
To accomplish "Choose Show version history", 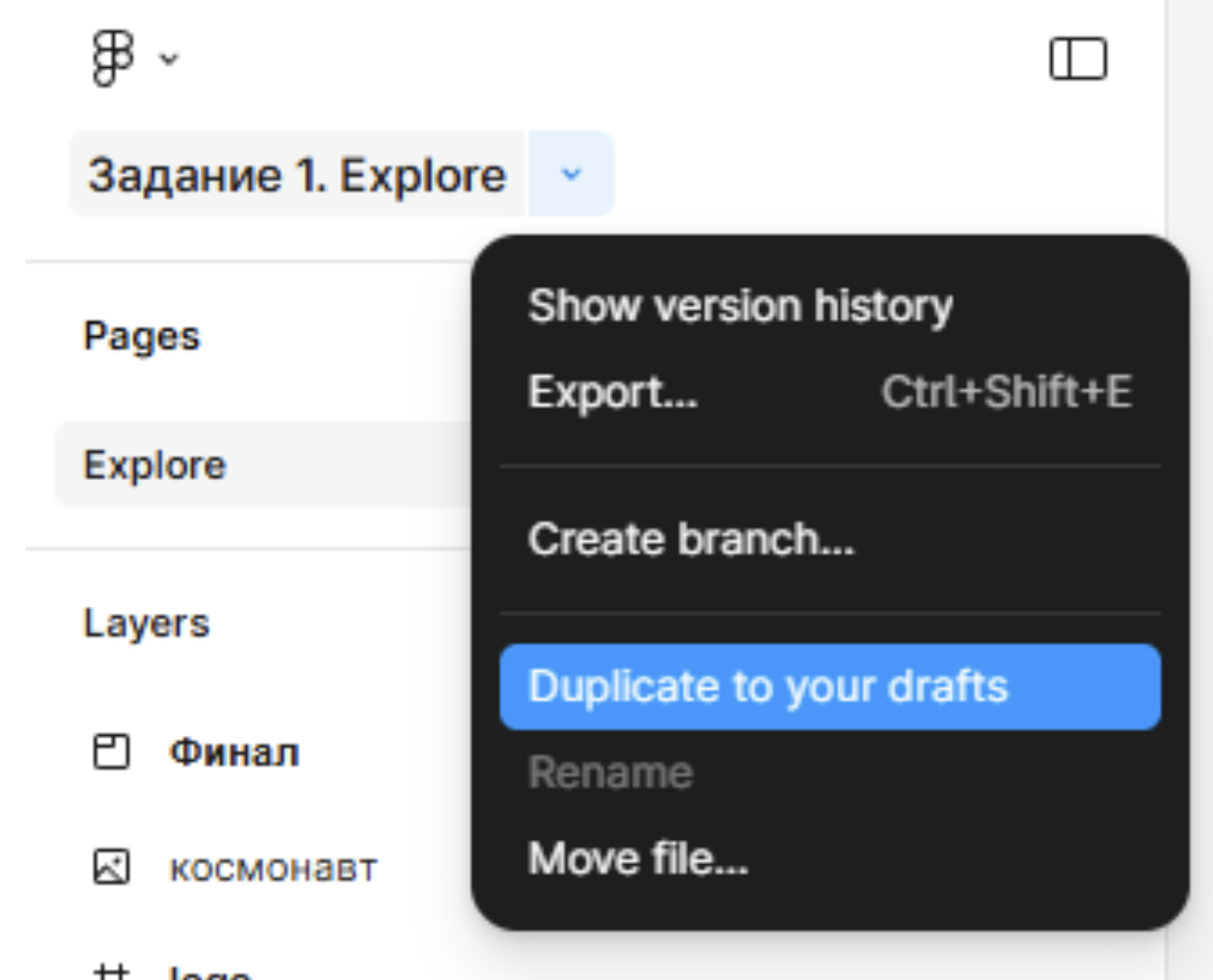I will [740, 305].
